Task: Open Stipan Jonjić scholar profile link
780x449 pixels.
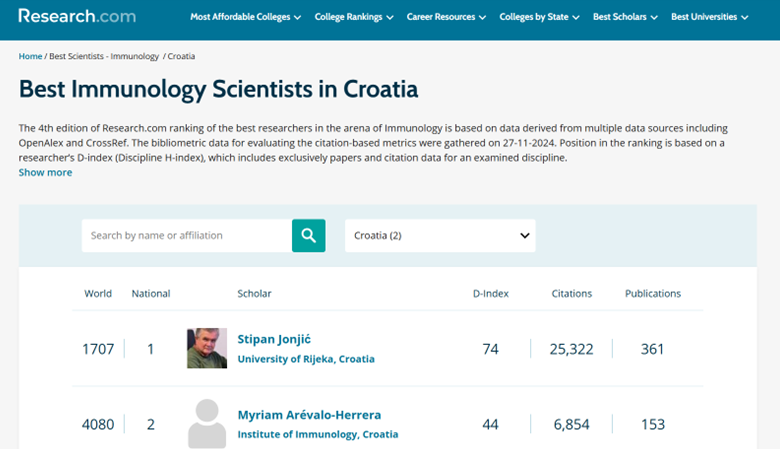Action: click(x=274, y=339)
